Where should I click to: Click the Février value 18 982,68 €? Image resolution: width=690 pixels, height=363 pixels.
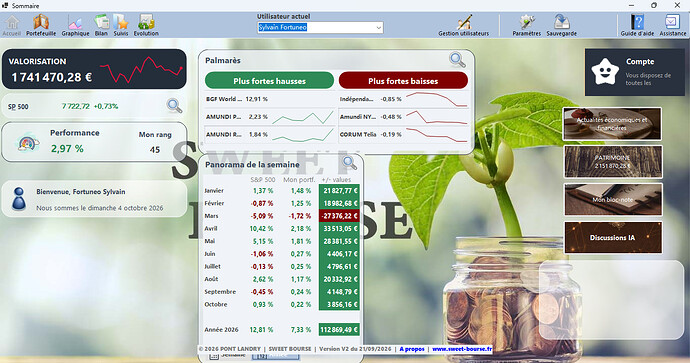pos(339,203)
